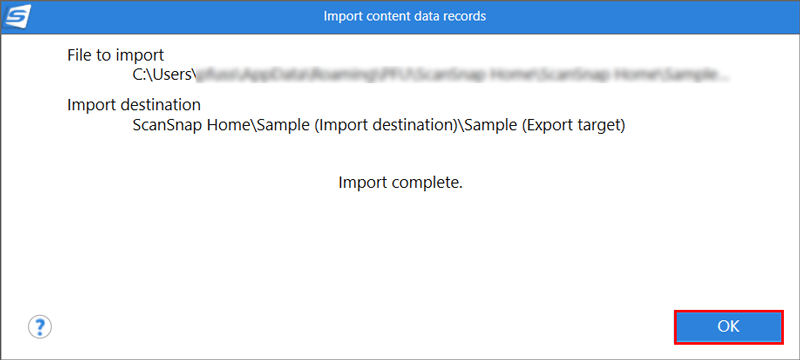The height and width of the screenshot is (360, 800).
Task: Click the blank area below "Import complete."
Action: pos(401,245)
